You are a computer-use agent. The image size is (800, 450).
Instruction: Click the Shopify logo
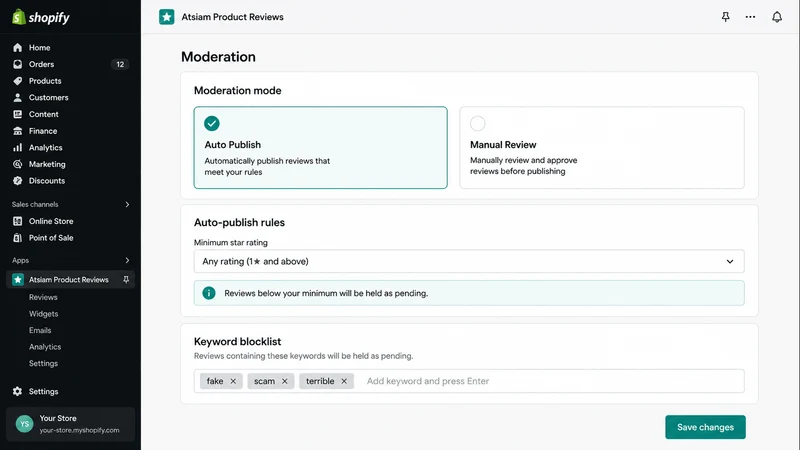click(x=41, y=17)
